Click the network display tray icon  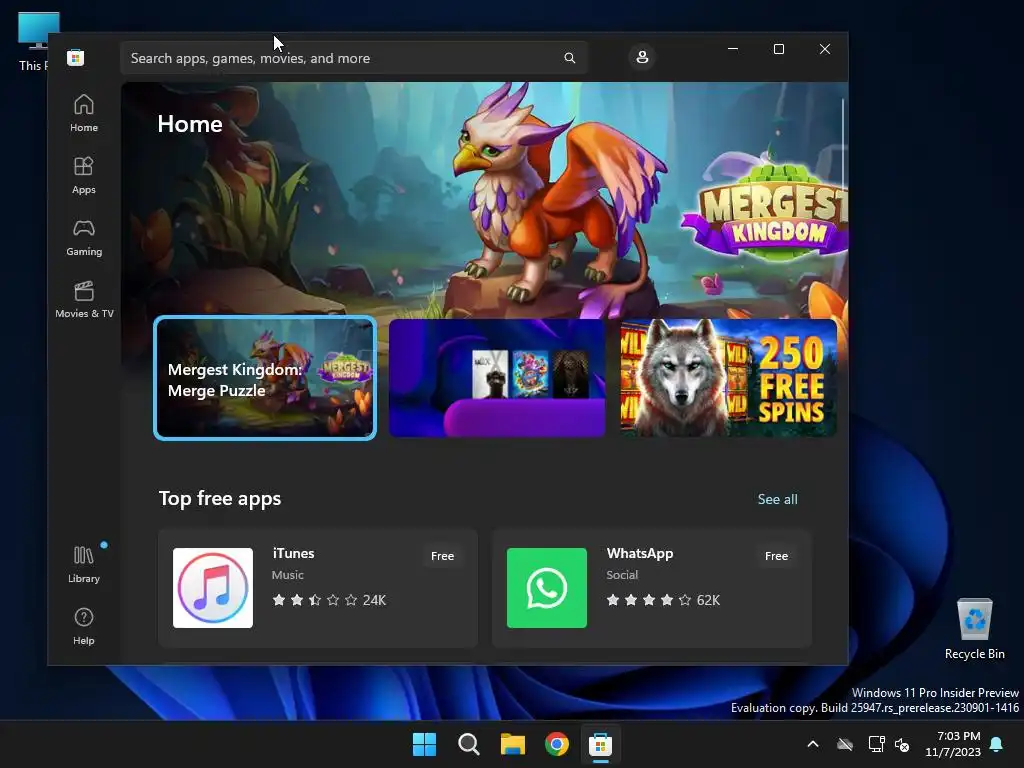[x=876, y=744]
